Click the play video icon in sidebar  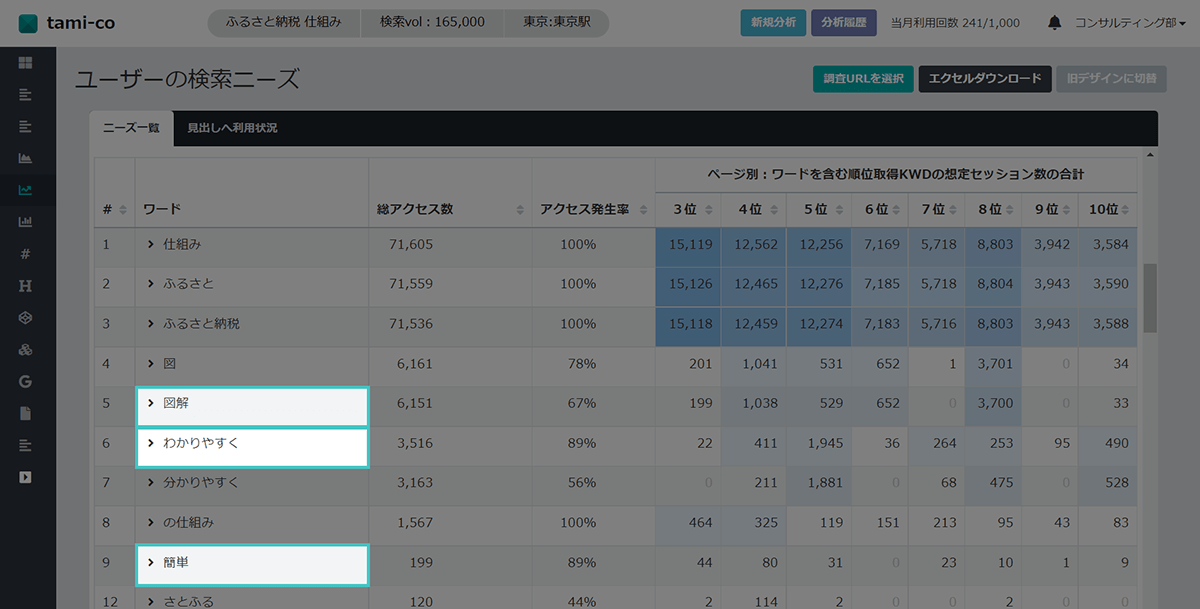[x=25, y=477]
